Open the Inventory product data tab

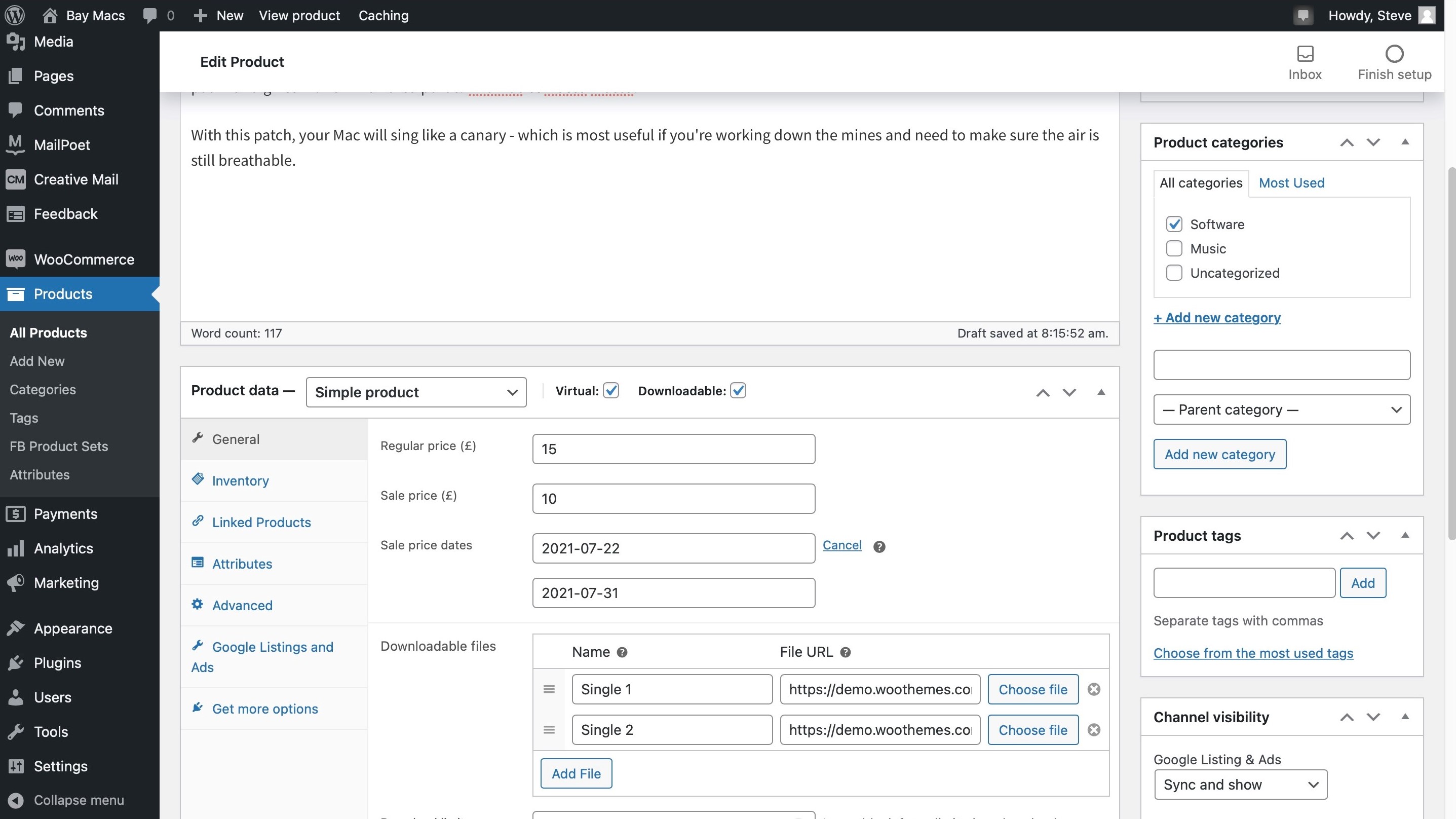(240, 481)
